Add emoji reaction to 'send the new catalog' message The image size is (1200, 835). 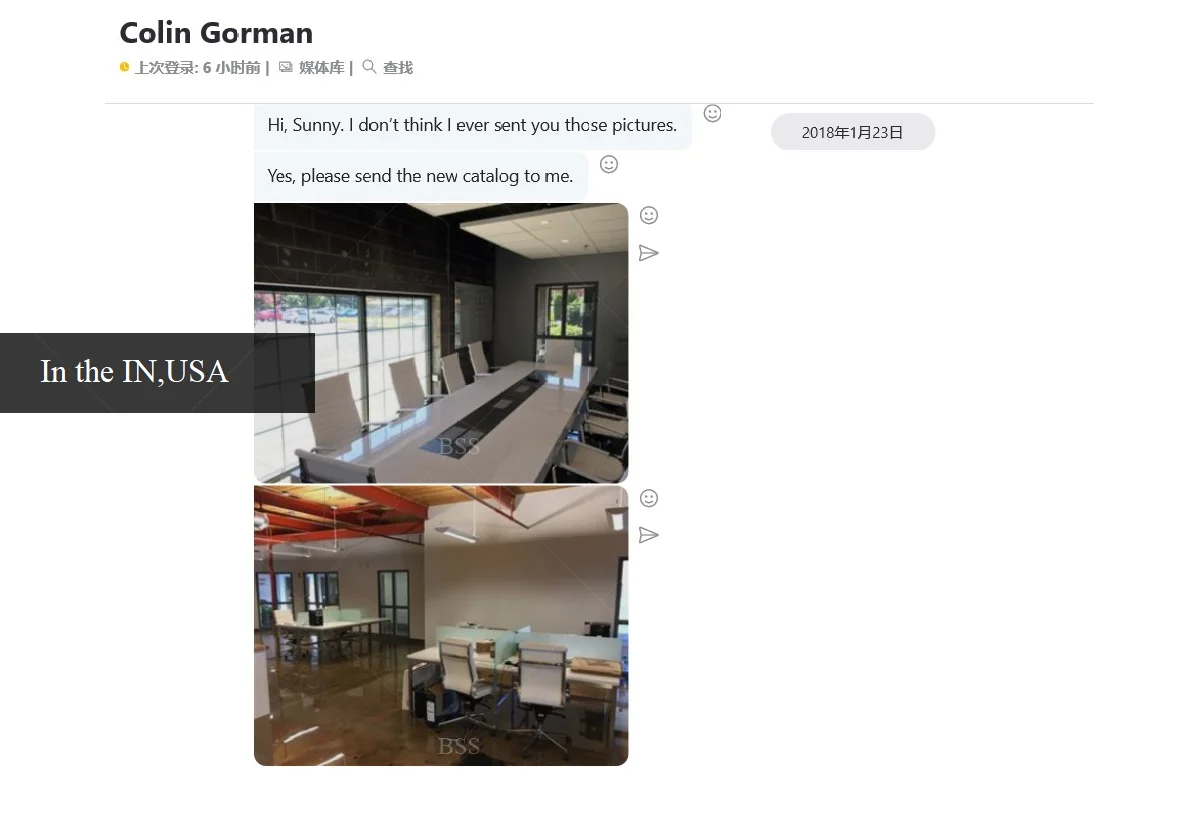[608, 164]
